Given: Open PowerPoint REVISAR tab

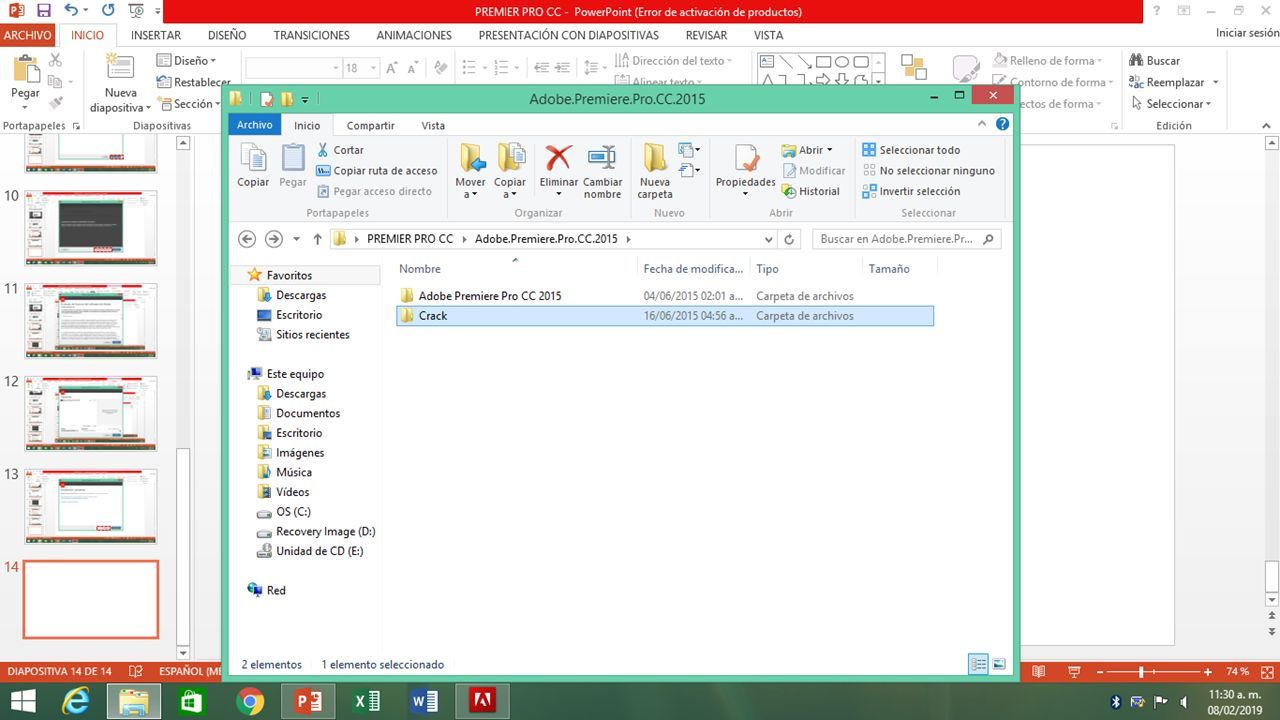Looking at the screenshot, I should [706, 35].
